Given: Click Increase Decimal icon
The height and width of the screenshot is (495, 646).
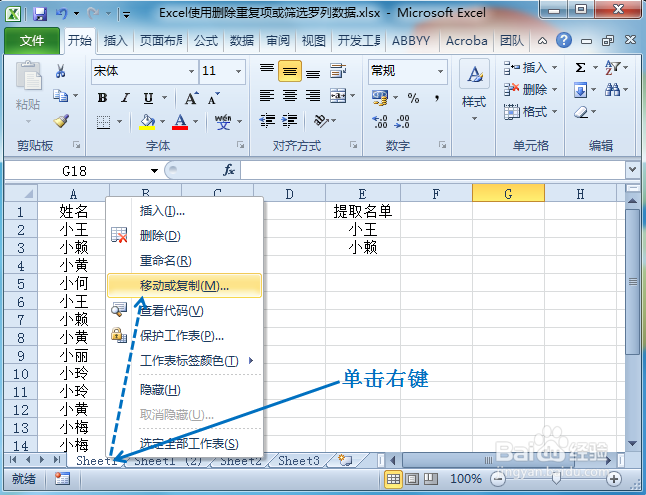Looking at the screenshot, I should tap(379, 122).
